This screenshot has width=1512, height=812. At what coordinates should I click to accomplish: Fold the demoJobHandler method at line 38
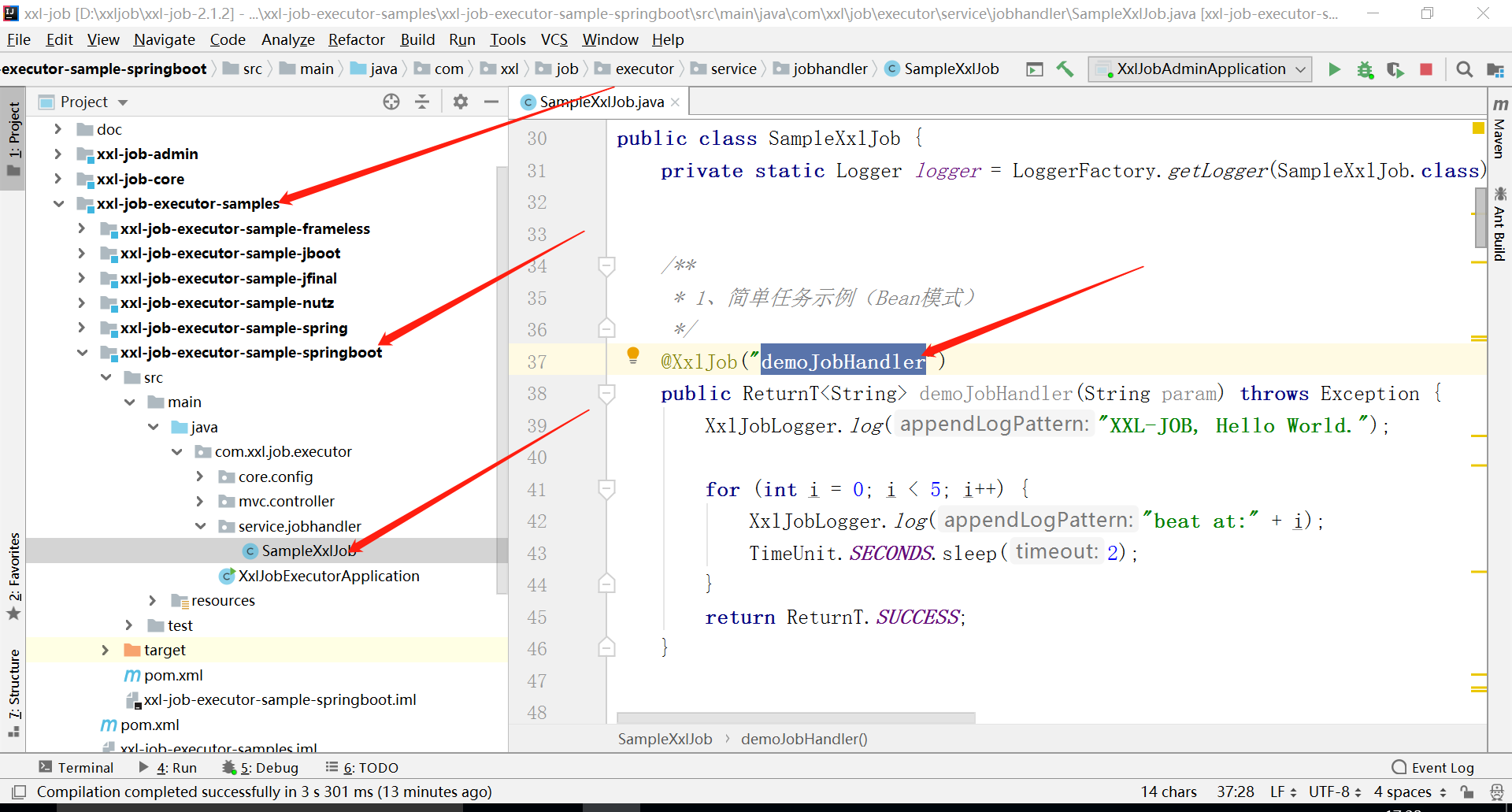click(x=606, y=392)
